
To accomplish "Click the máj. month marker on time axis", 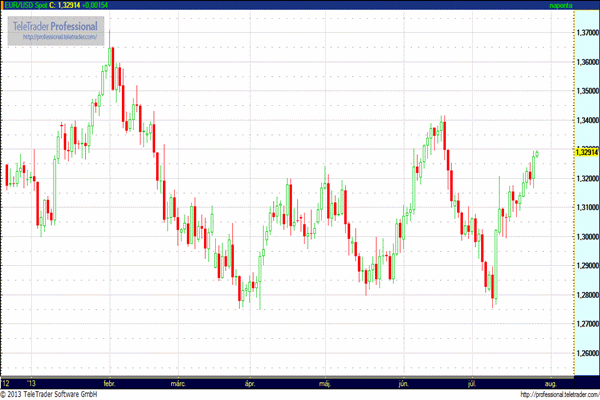I will [325, 382].
